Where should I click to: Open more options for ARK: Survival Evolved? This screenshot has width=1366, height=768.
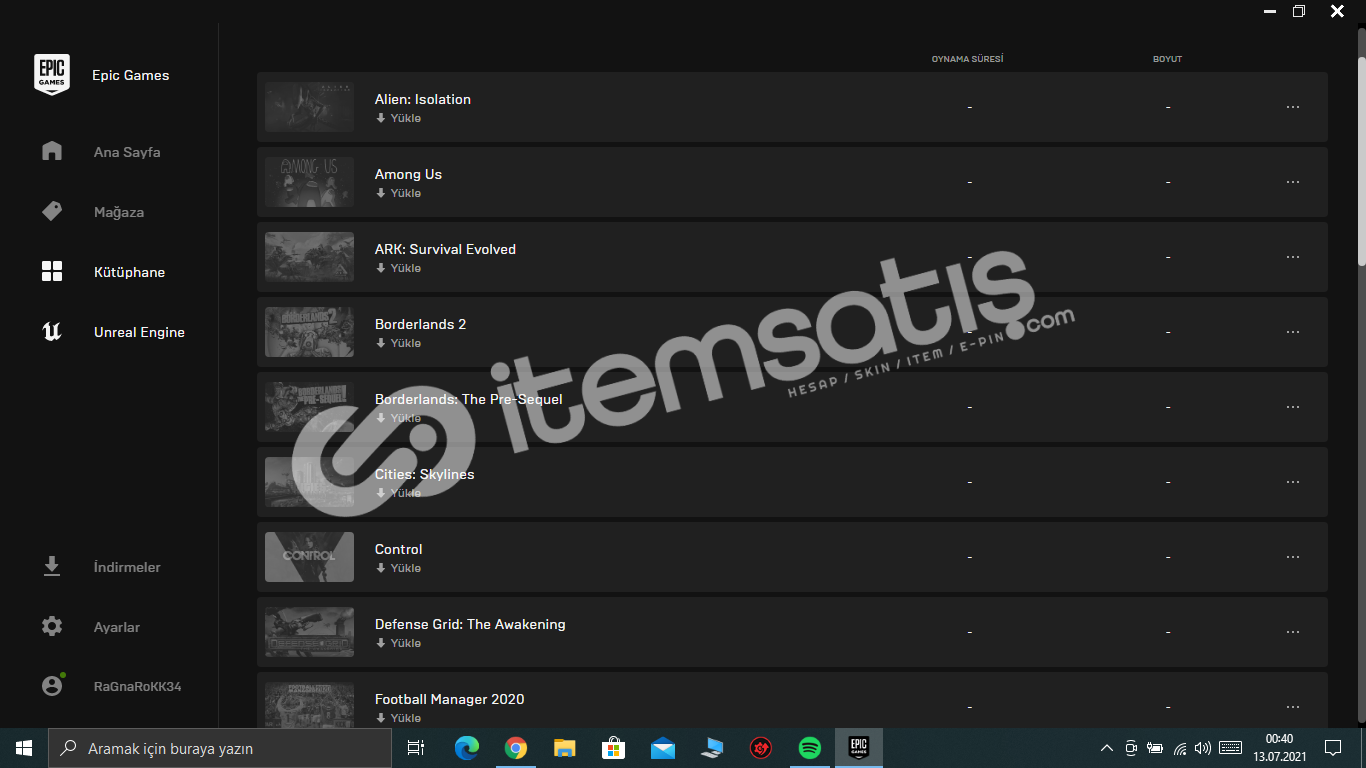tap(1293, 257)
